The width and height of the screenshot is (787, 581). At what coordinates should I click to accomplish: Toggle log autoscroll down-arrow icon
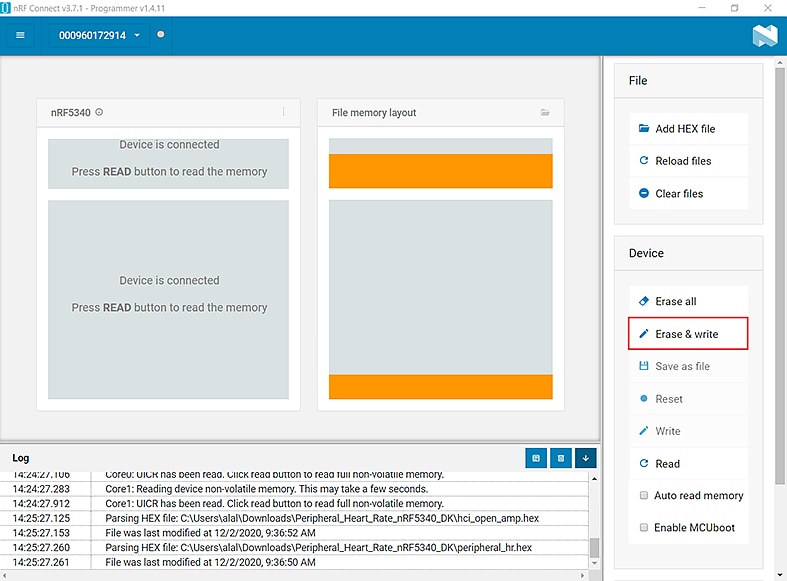(x=585, y=458)
